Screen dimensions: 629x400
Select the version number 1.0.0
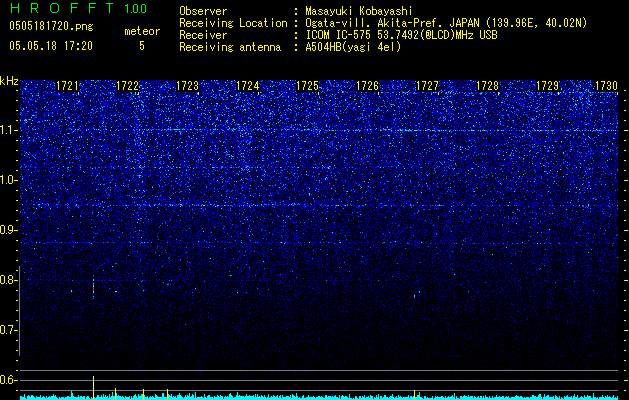pos(136,8)
